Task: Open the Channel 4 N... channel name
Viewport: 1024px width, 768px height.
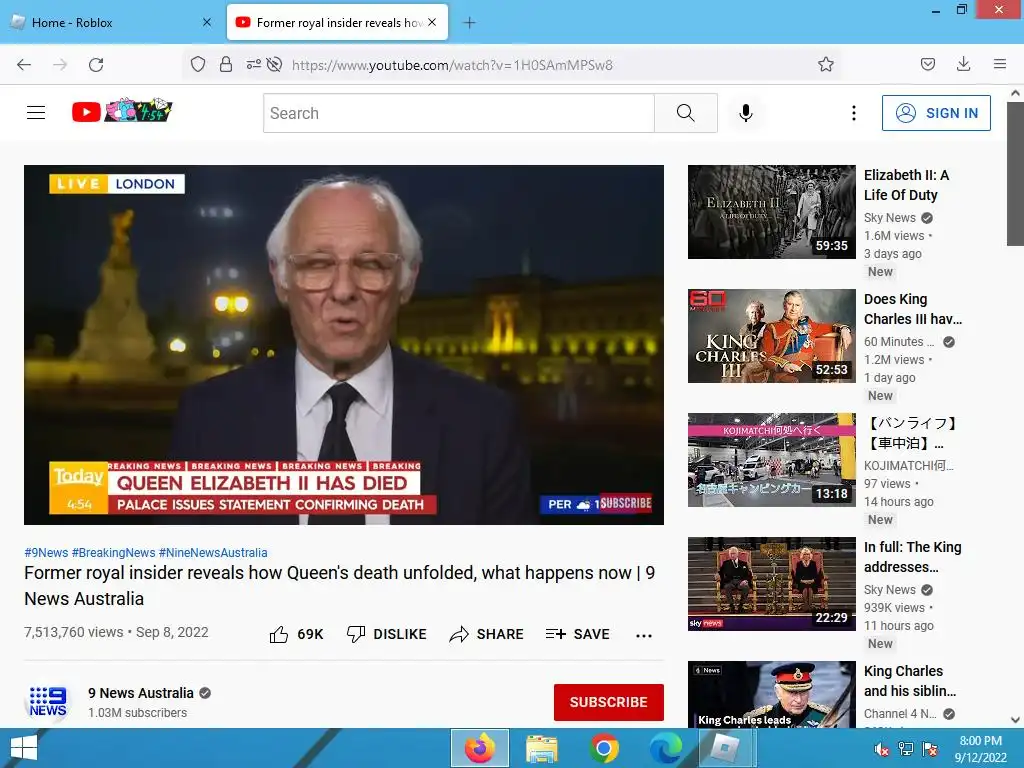Action: click(x=900, y=714)
